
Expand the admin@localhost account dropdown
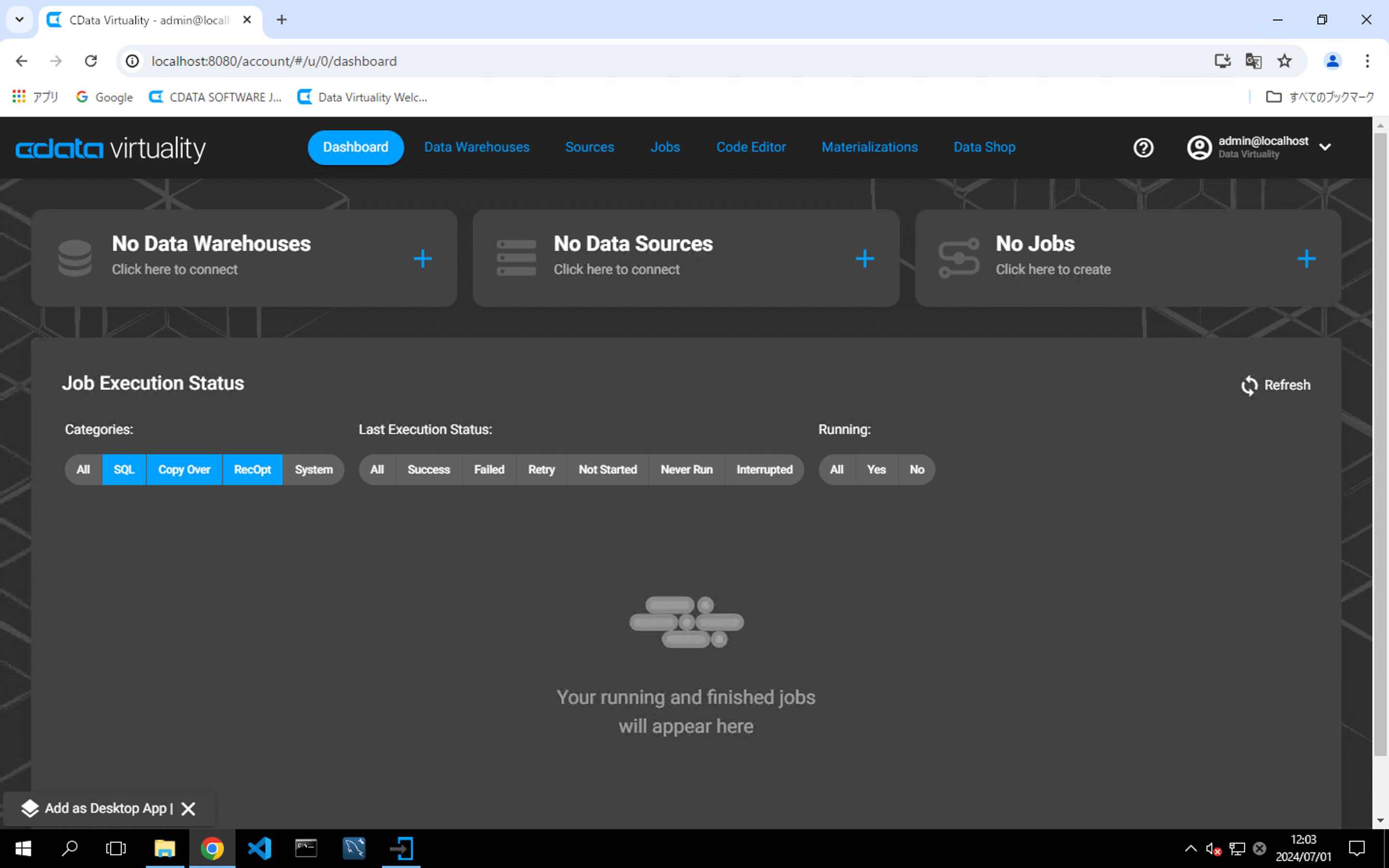tap(1325, 148)
